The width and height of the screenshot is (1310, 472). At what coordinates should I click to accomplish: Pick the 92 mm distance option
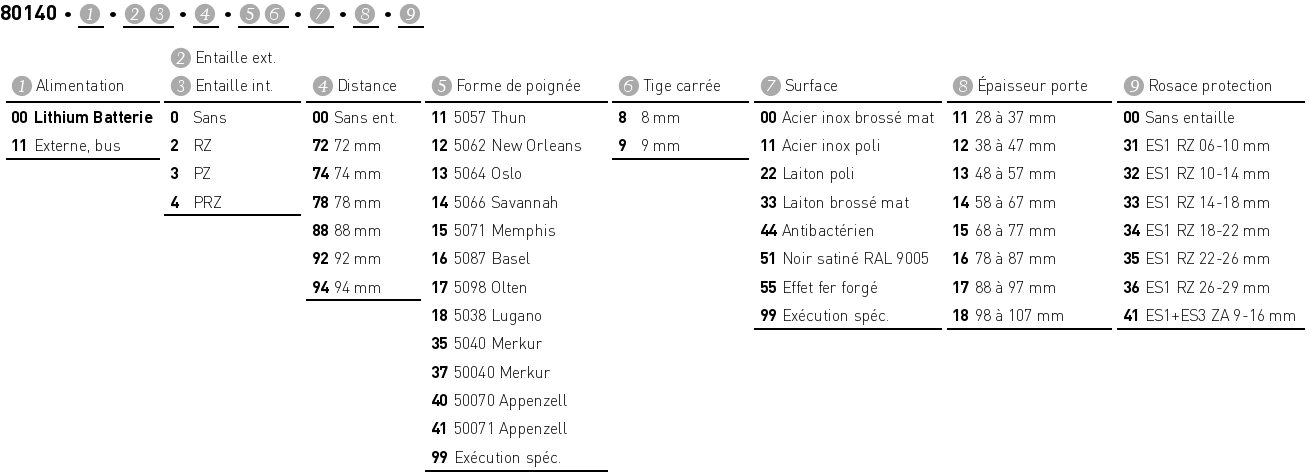(x=347, y=259)
